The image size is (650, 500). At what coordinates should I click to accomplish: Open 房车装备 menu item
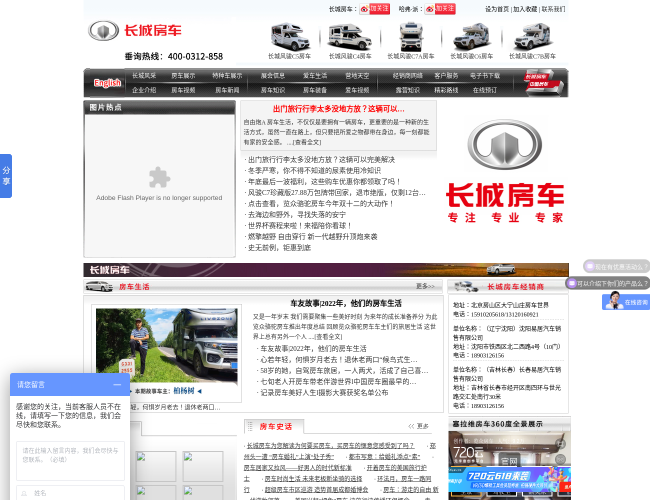click(315, 90)
